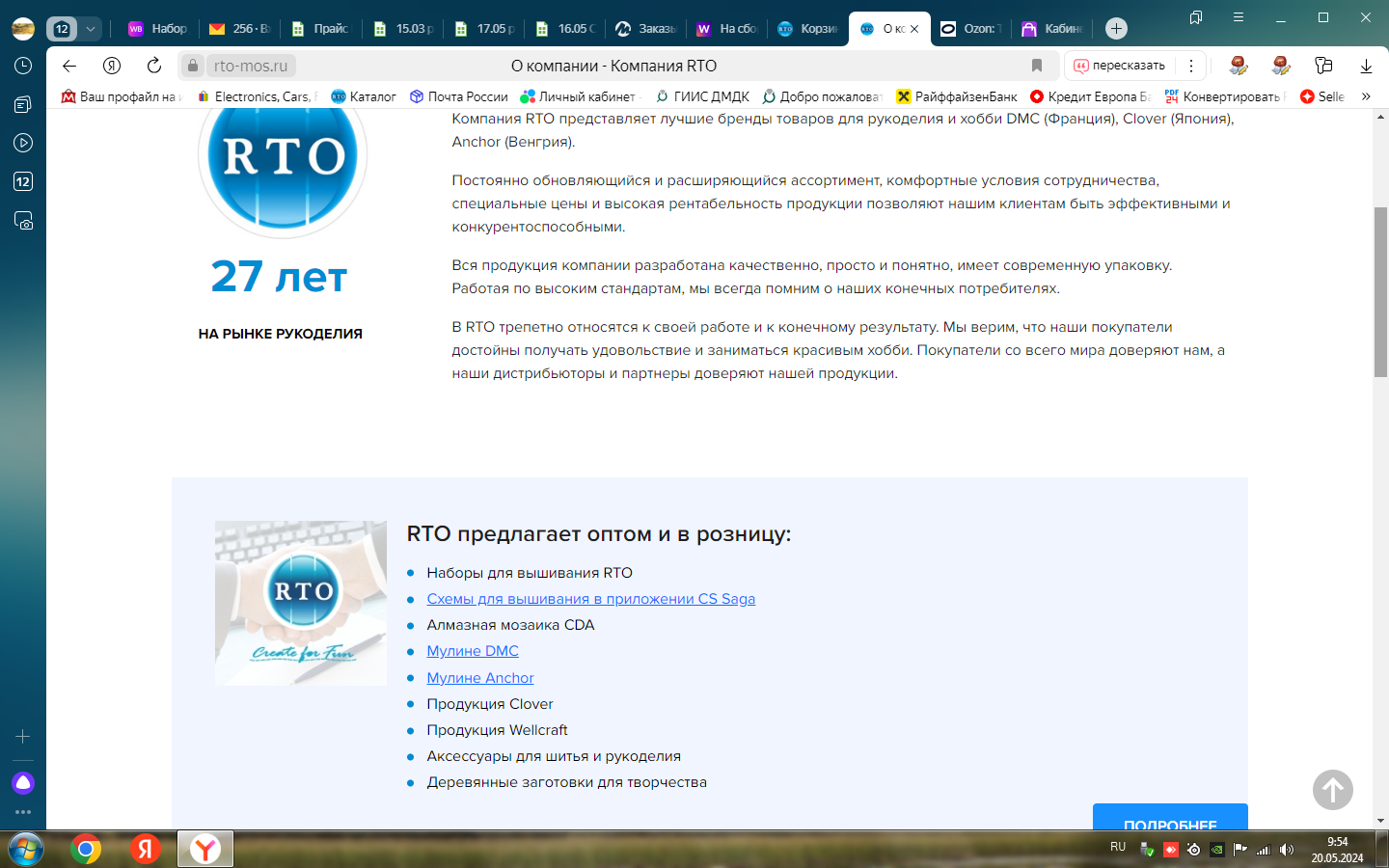Screen dimensions: 1389x868
Task: Open the Мулине DMC link
Action: (473, 651)
